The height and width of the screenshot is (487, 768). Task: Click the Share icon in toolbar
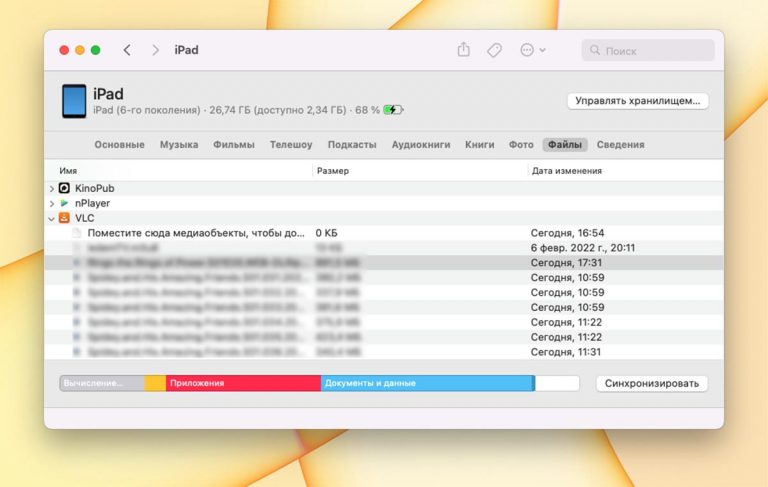pos(463,50)
